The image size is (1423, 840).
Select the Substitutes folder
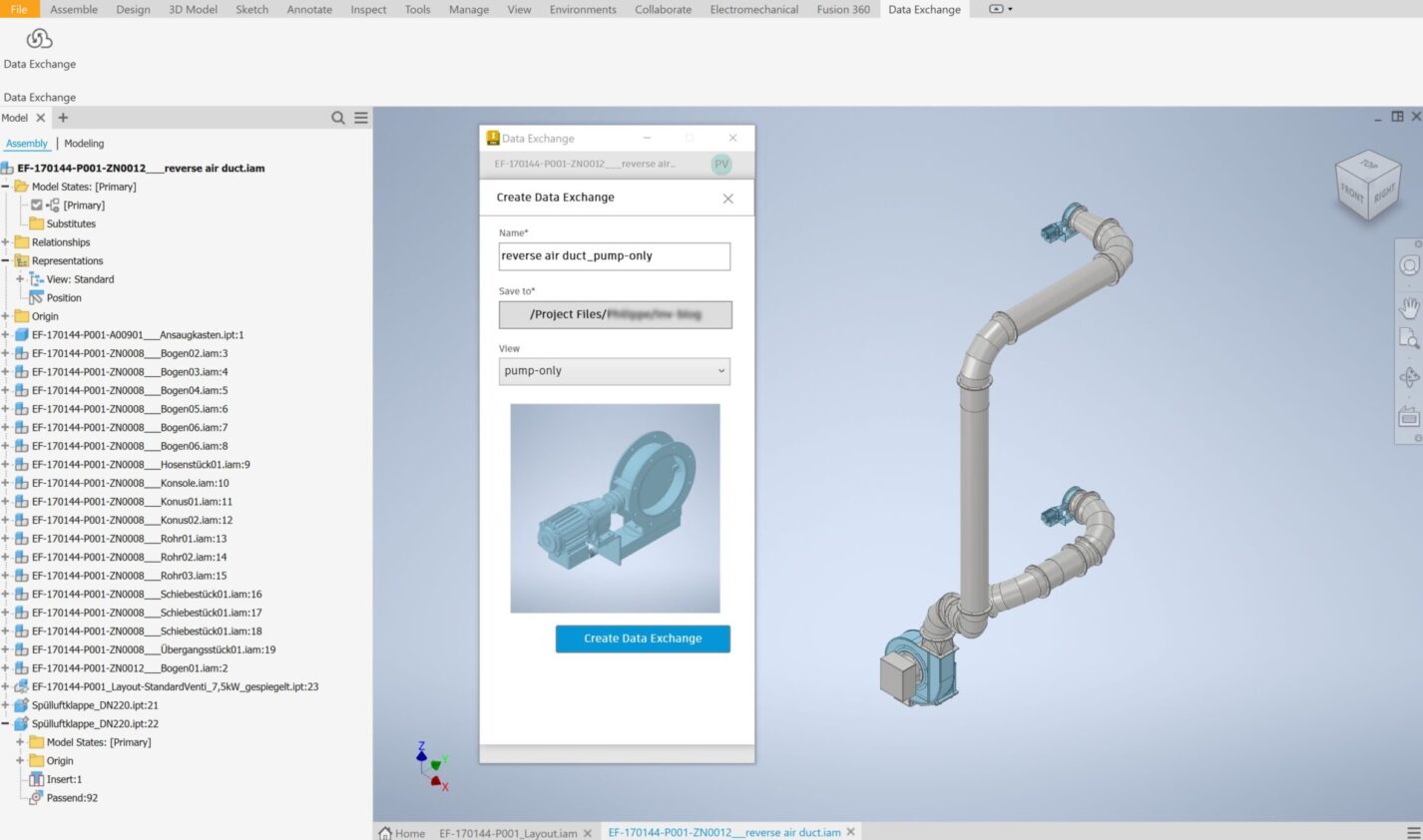(71, 223)
